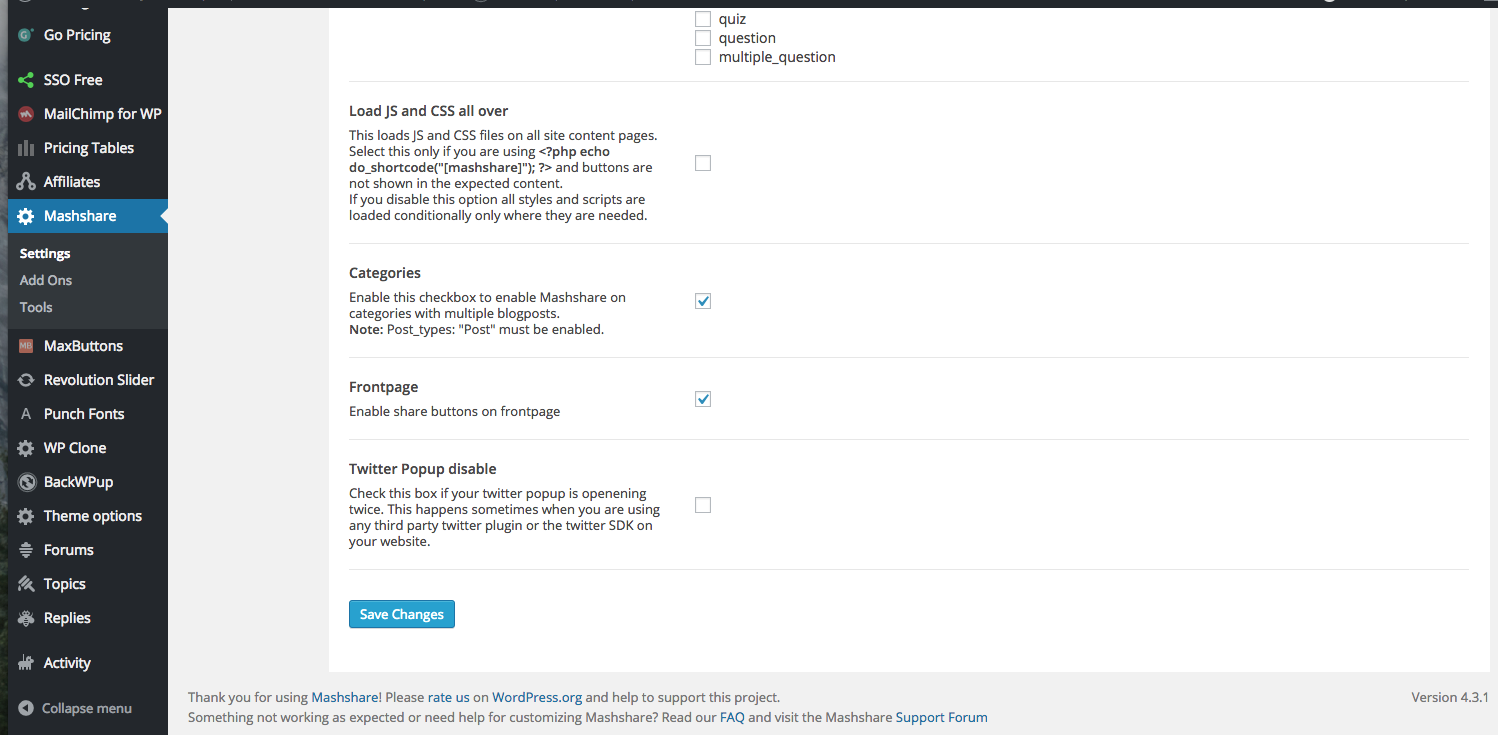Click the Categories setting heading
Viewport: 1498px width, 735px height.
coord(385,273)
